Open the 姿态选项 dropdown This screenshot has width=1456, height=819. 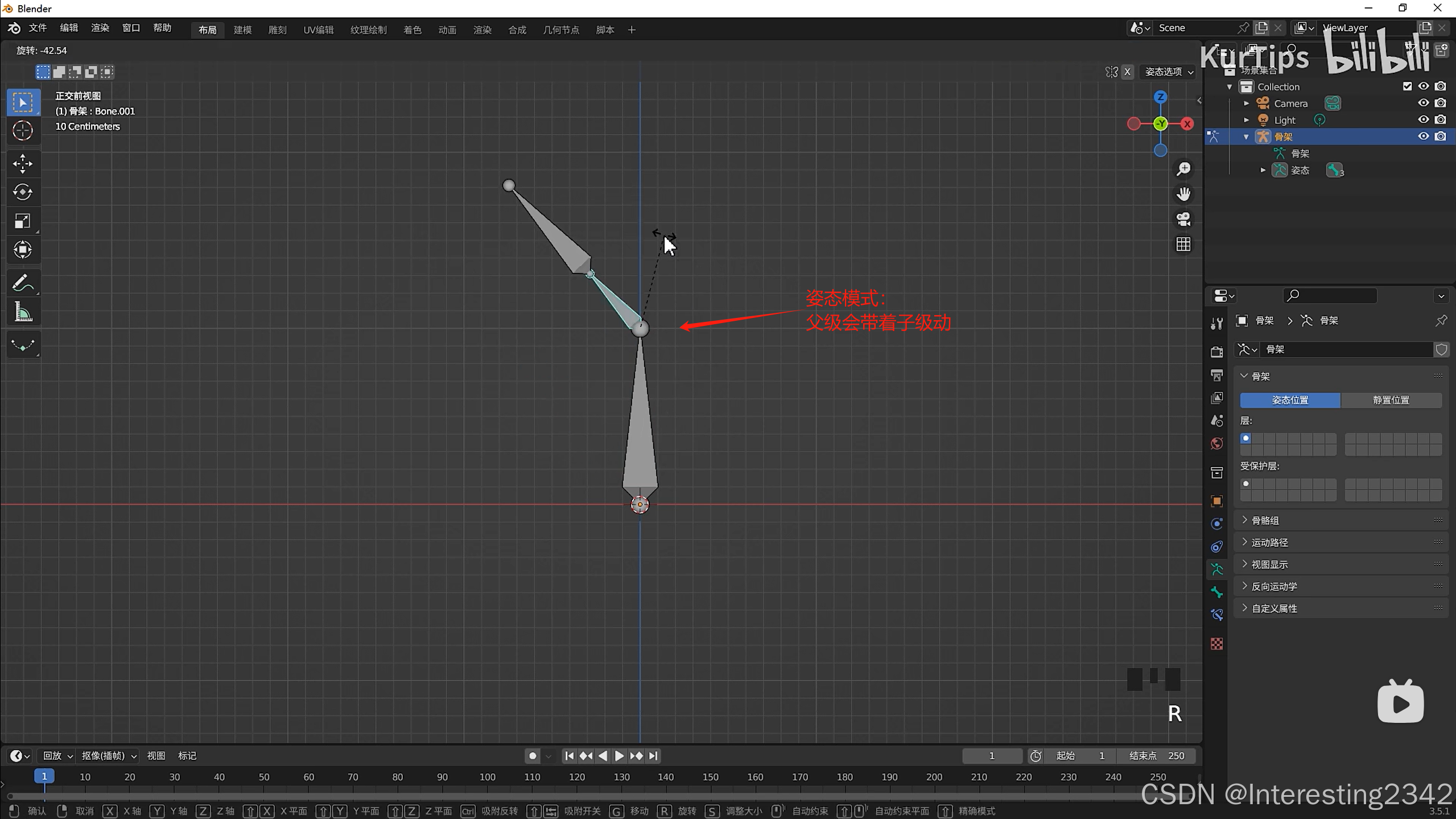(x=1169, y=72)
